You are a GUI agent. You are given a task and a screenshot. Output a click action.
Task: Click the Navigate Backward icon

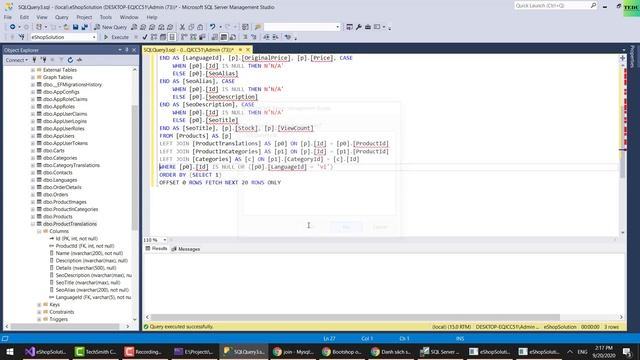click(x=13, y=27)
